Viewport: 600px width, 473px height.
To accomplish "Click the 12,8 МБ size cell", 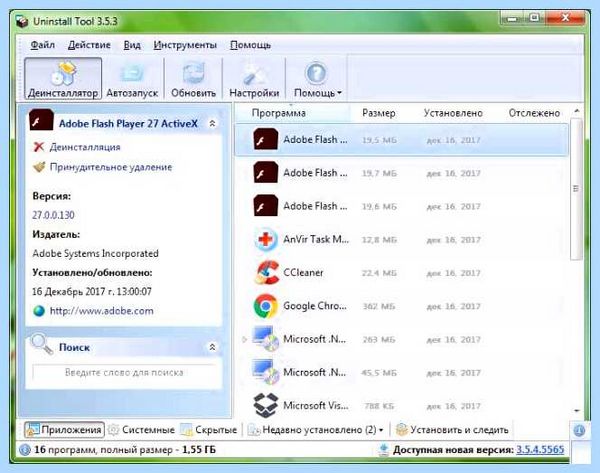I will coord(379,240).
